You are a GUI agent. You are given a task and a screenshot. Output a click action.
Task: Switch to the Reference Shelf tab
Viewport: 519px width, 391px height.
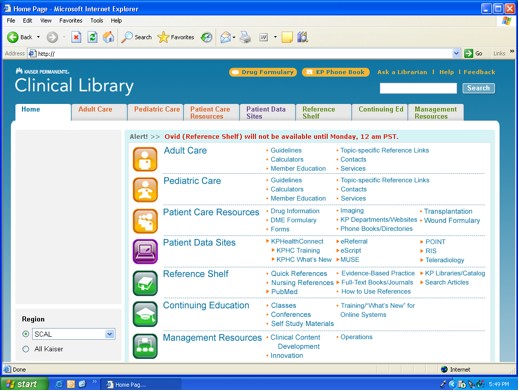pos(324,112)
